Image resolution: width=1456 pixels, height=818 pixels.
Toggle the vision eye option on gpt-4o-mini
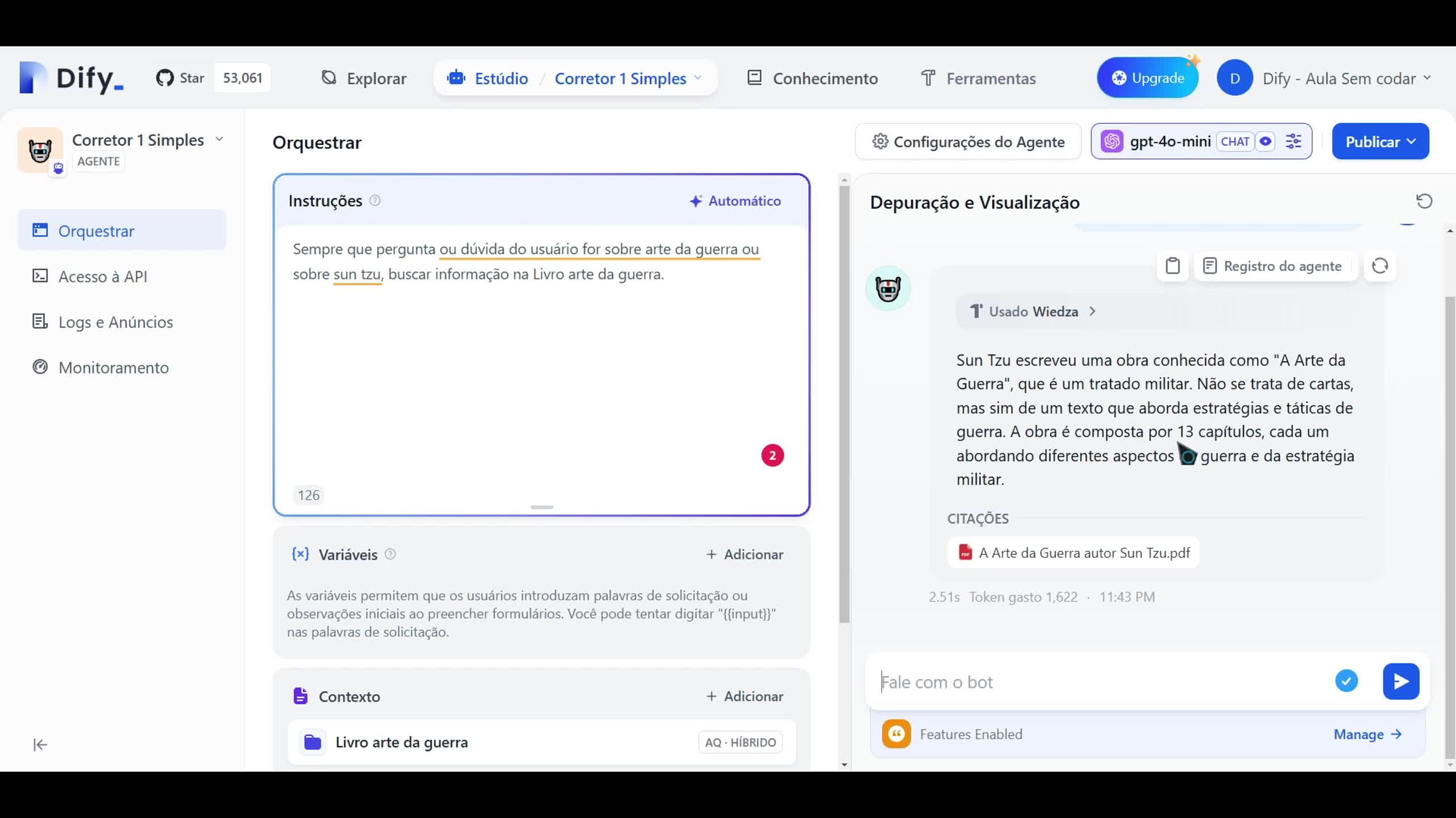click(x=1266, y=141)
